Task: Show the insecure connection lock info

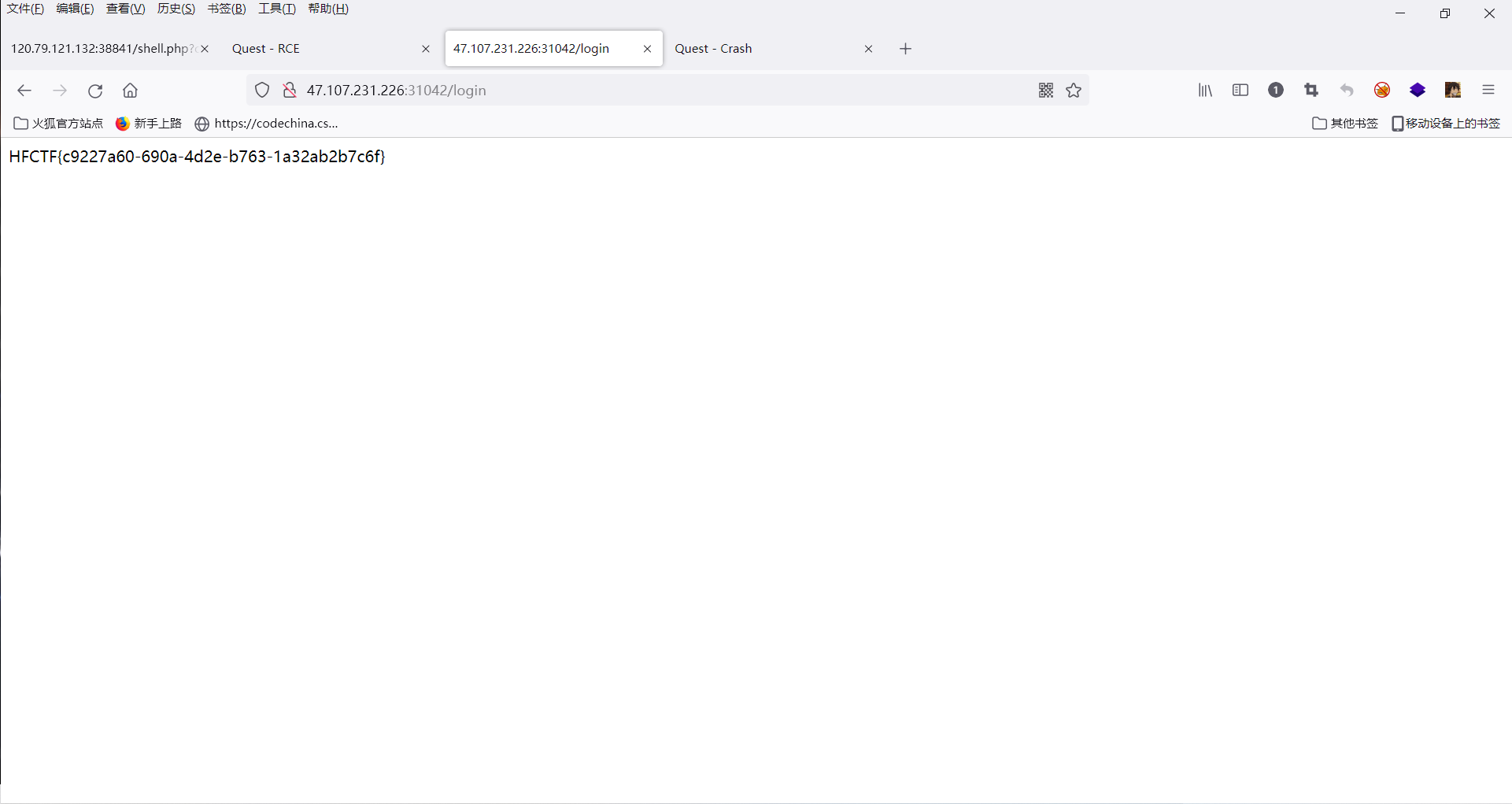Action: 290,91
